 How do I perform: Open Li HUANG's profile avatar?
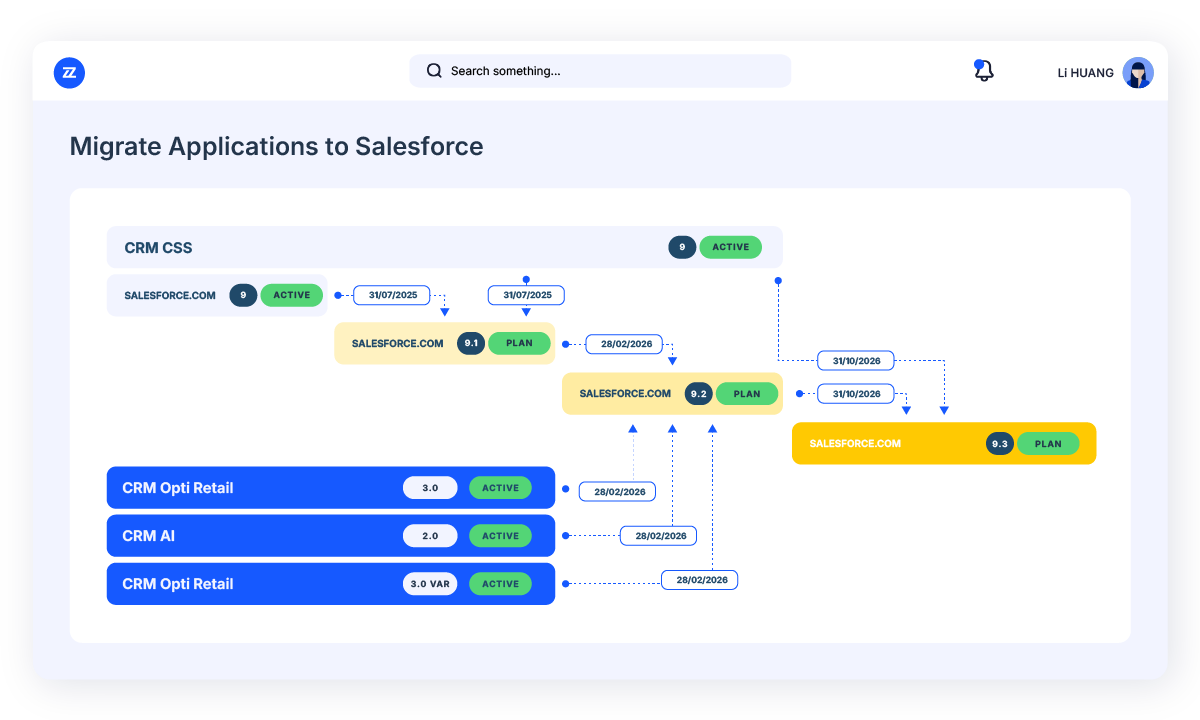point(1138,72)
